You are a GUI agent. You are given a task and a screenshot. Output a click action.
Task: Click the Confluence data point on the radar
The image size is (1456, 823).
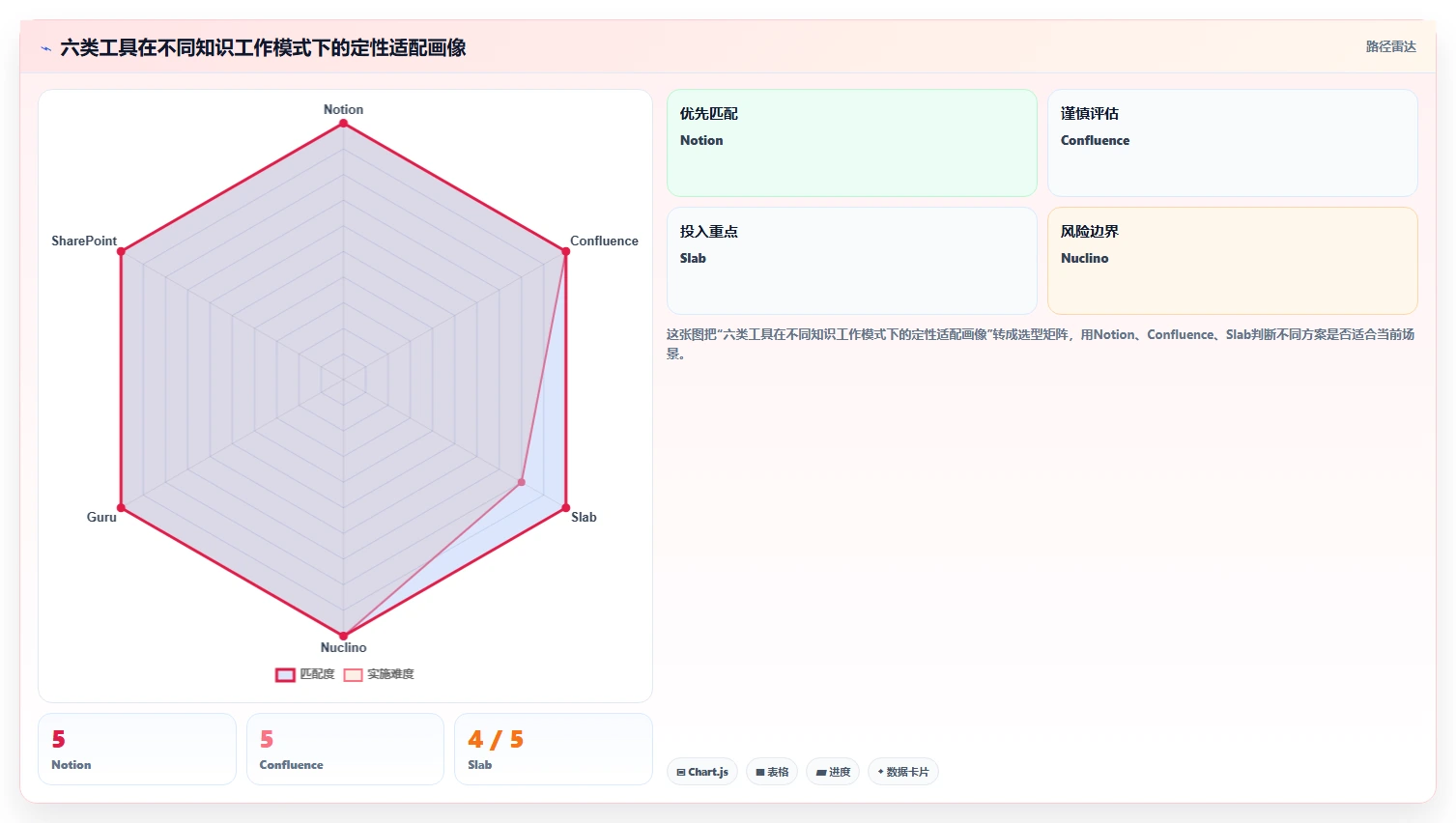[x=565, y=251]
